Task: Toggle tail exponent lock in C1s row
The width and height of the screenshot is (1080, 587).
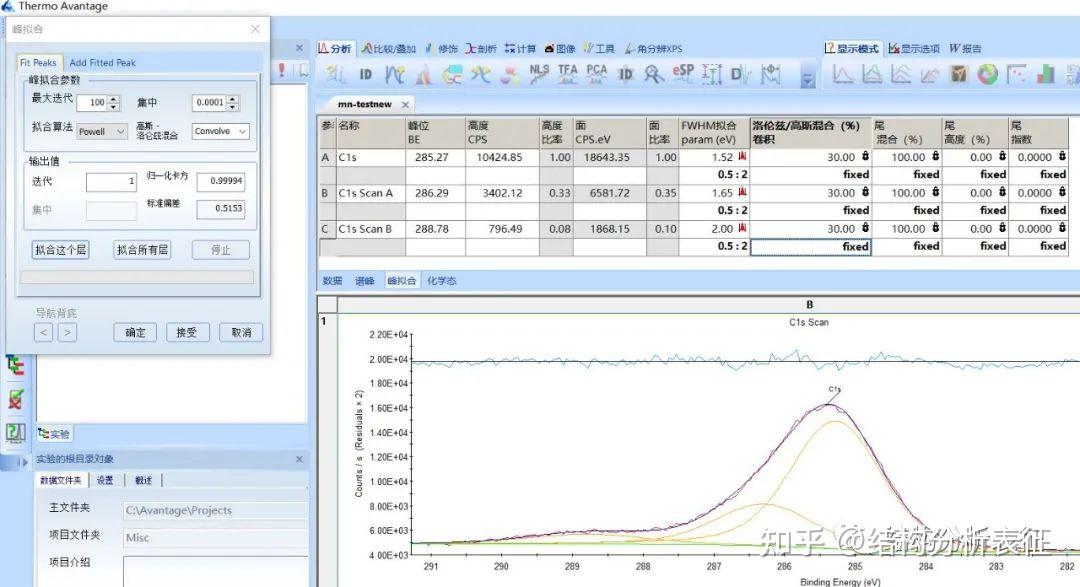Action: [x=1062, y=156]
